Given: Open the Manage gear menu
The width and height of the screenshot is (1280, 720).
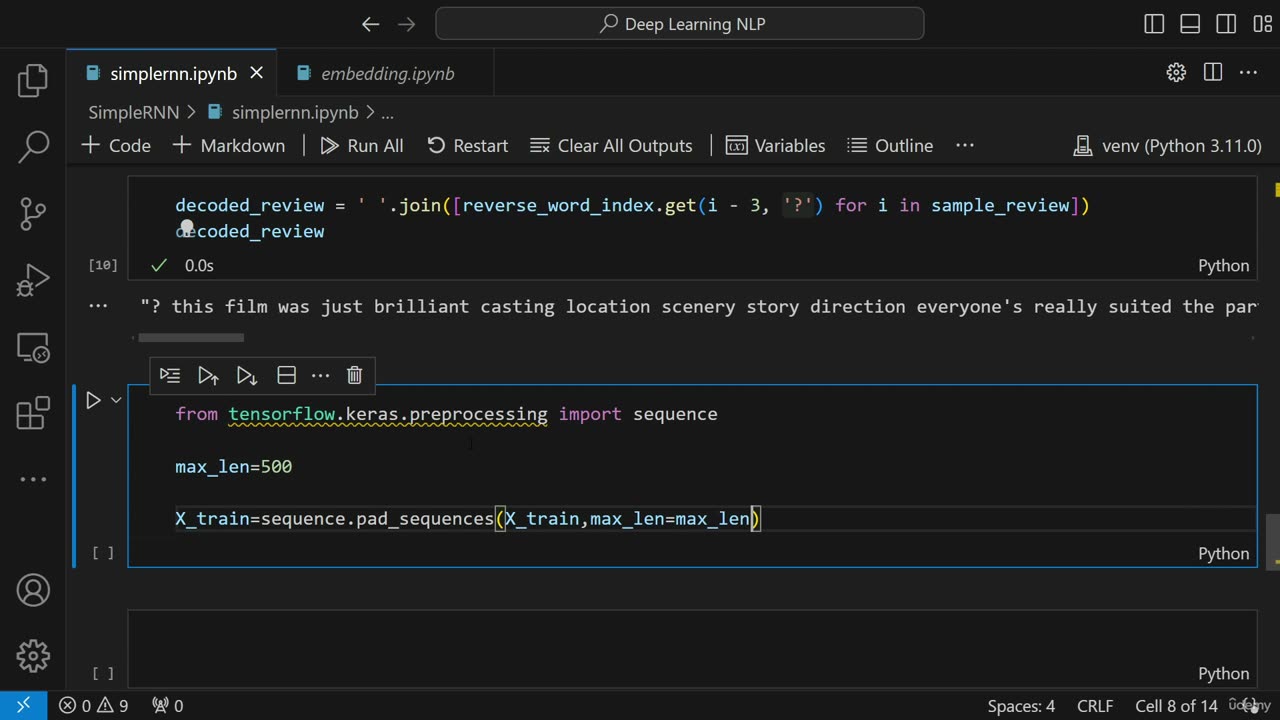Looking at the screenshot, I should (33, 656).
